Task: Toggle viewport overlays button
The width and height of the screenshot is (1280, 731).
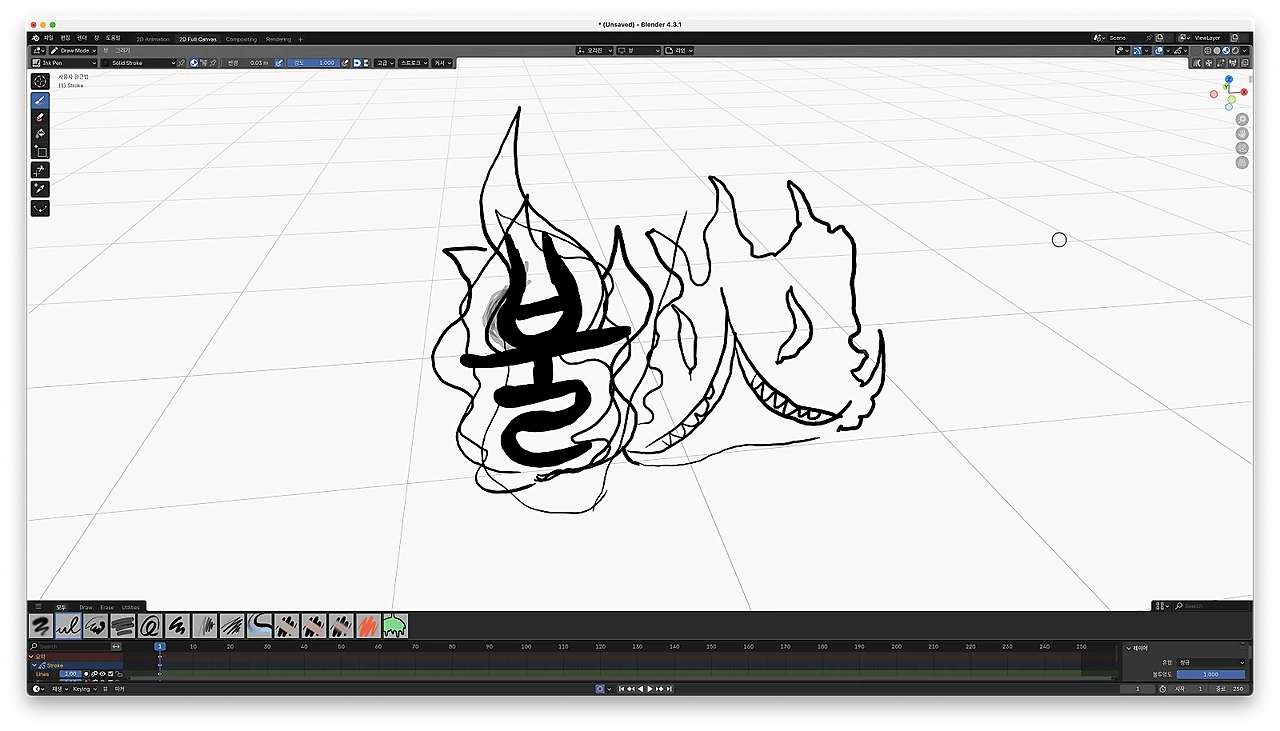Action: click(1159, 51)
